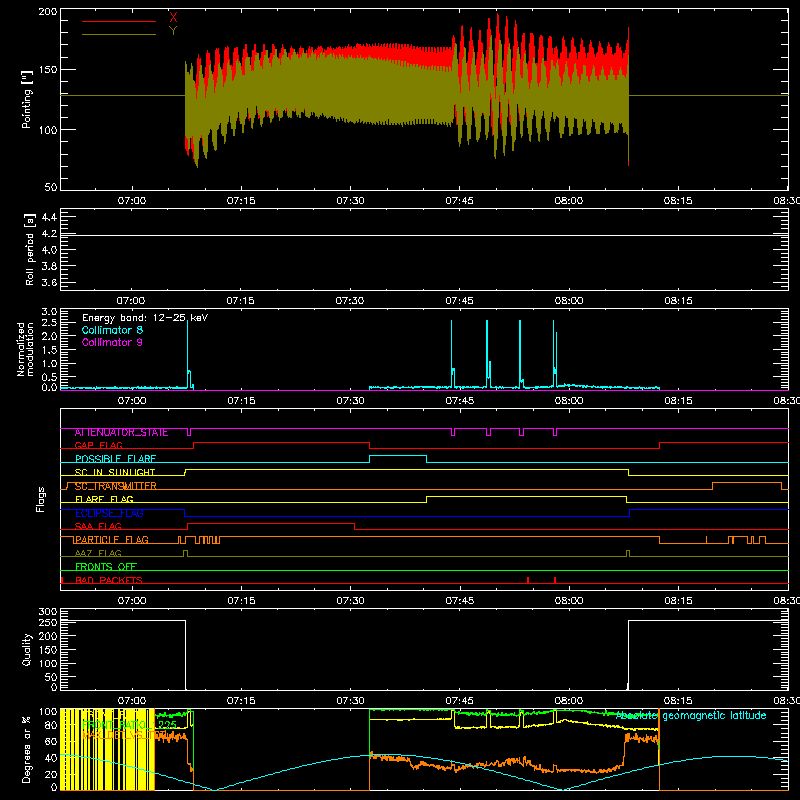
Task: Click the 07:30 tick under Roll period plot
Action: 349,301
